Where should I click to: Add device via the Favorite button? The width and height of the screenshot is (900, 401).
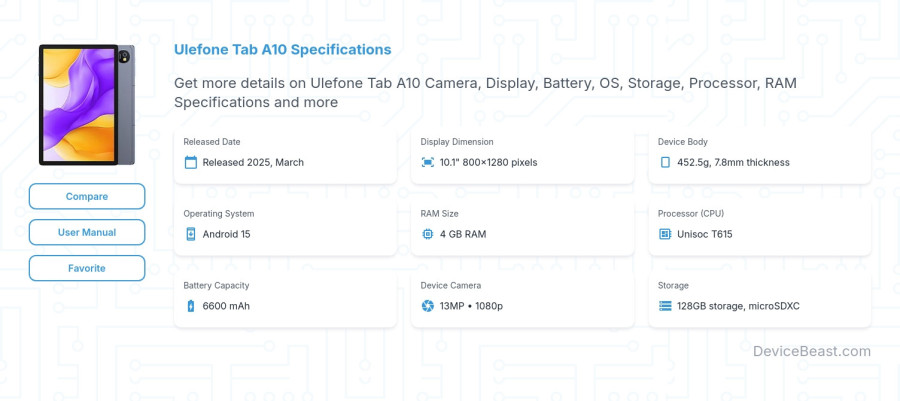[x=87, y=268]
